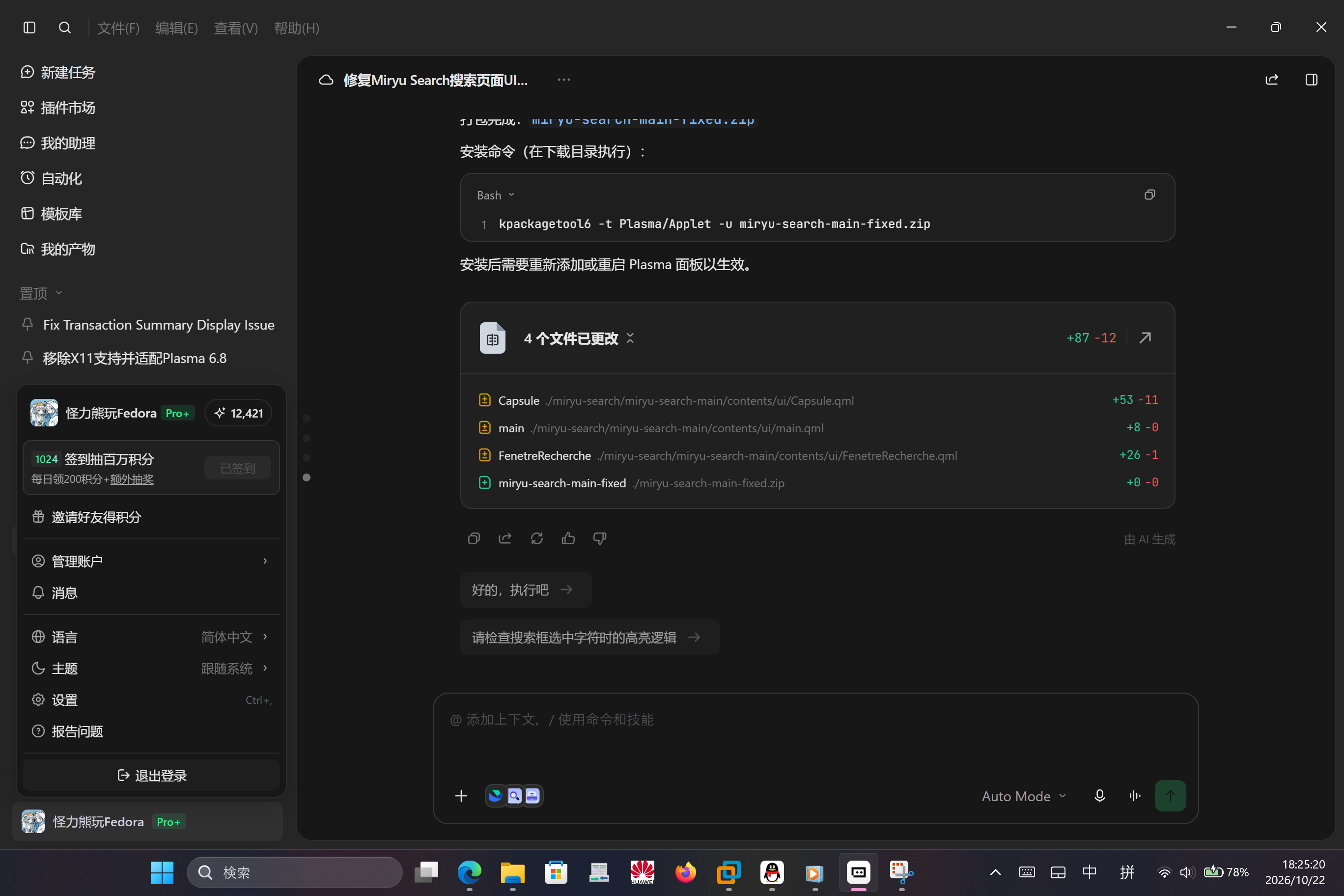Open the 语言 简体中文 language selector
The width and height of the screenshot is (1344, 896).
[151, 637]
